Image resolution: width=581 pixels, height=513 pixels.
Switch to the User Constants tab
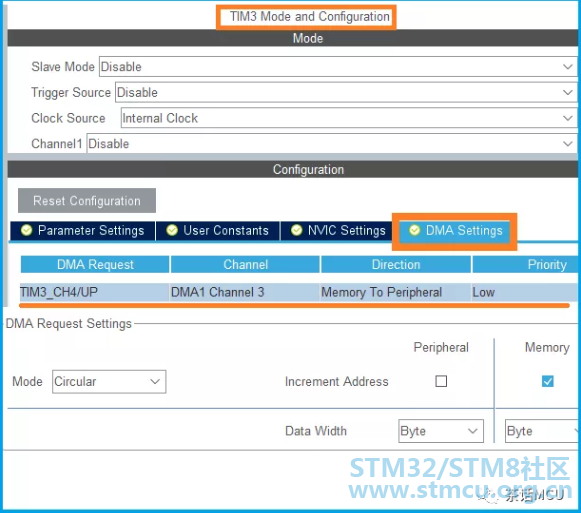point(218,231)
